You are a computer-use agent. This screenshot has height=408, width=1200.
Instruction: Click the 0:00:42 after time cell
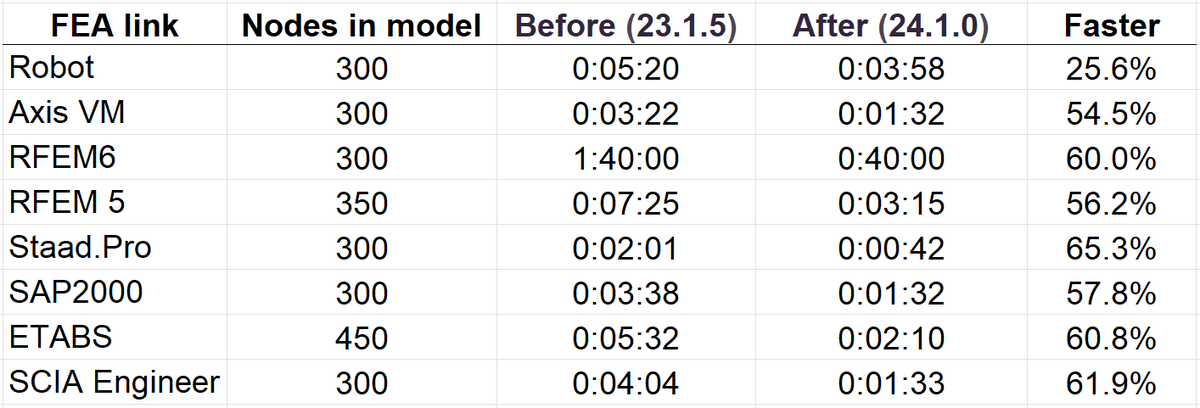(x=891, y=248)
